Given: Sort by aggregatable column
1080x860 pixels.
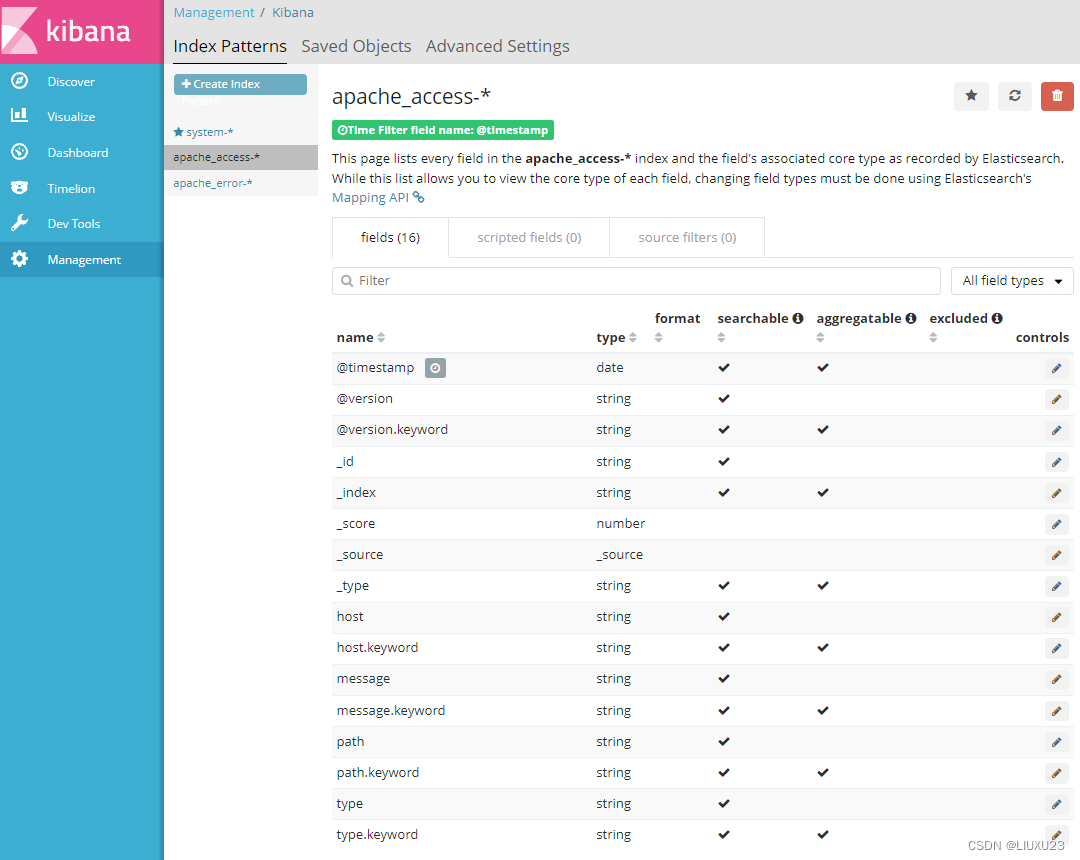Looking at the screenshot, I should (x=820, y=337).
